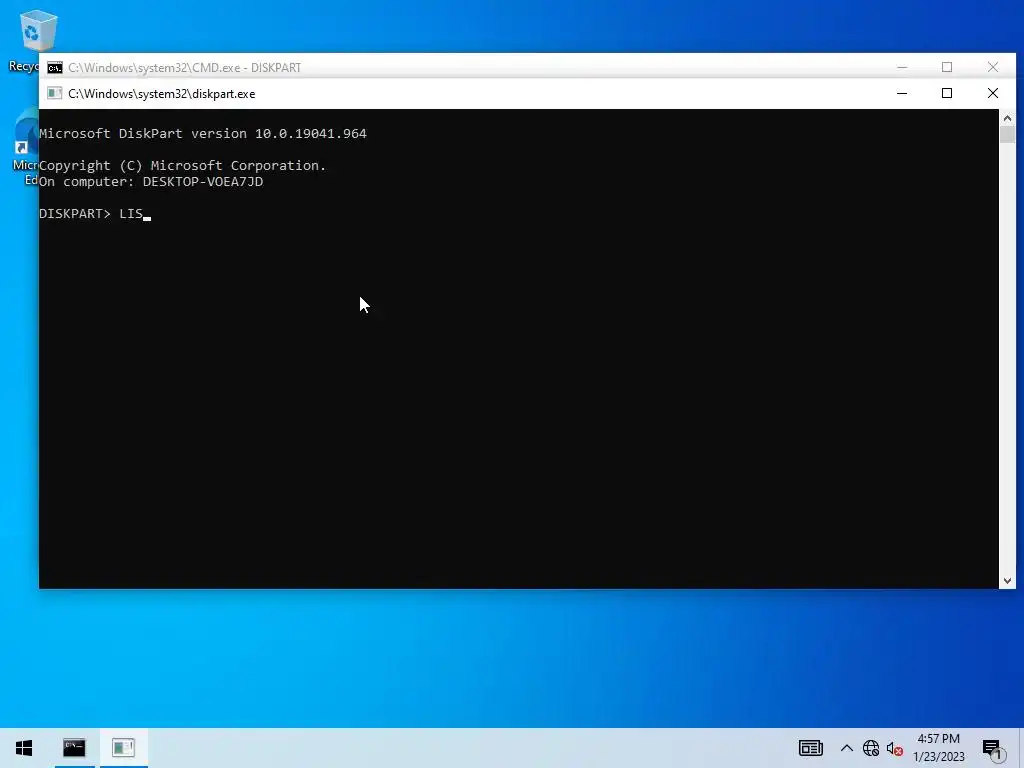This screenshot has width=1024, height=768.
Task: Click the 'C:\Windows\system32\CMD.exe - DISKPART' title
Action: (x=184, y=67)
